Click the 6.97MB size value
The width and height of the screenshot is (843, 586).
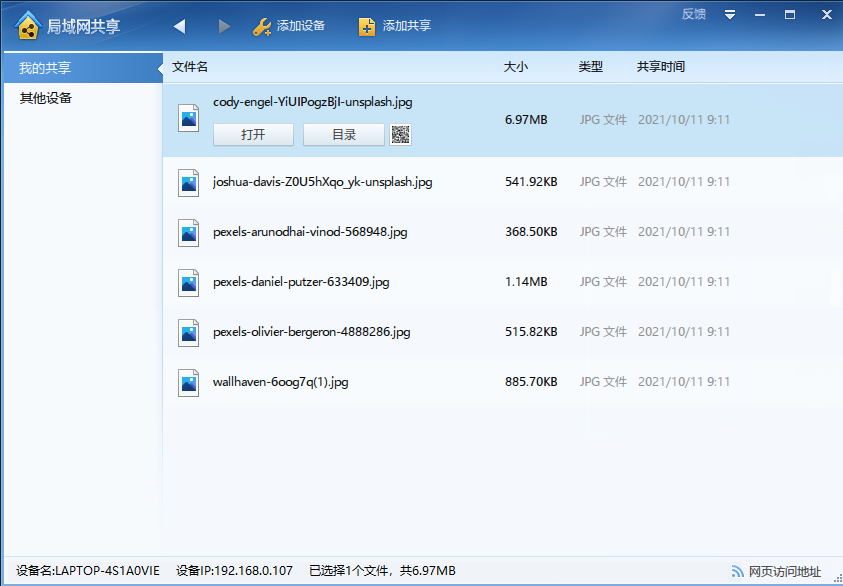pos(526,119)
